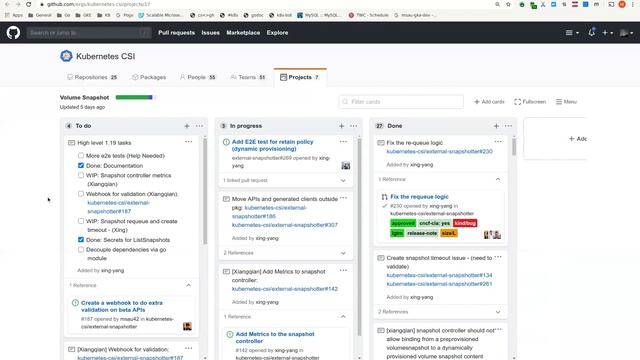The height and width of the screenshot is (360, 640).
Task: Click the Add cards button
Action: [489, 102]
